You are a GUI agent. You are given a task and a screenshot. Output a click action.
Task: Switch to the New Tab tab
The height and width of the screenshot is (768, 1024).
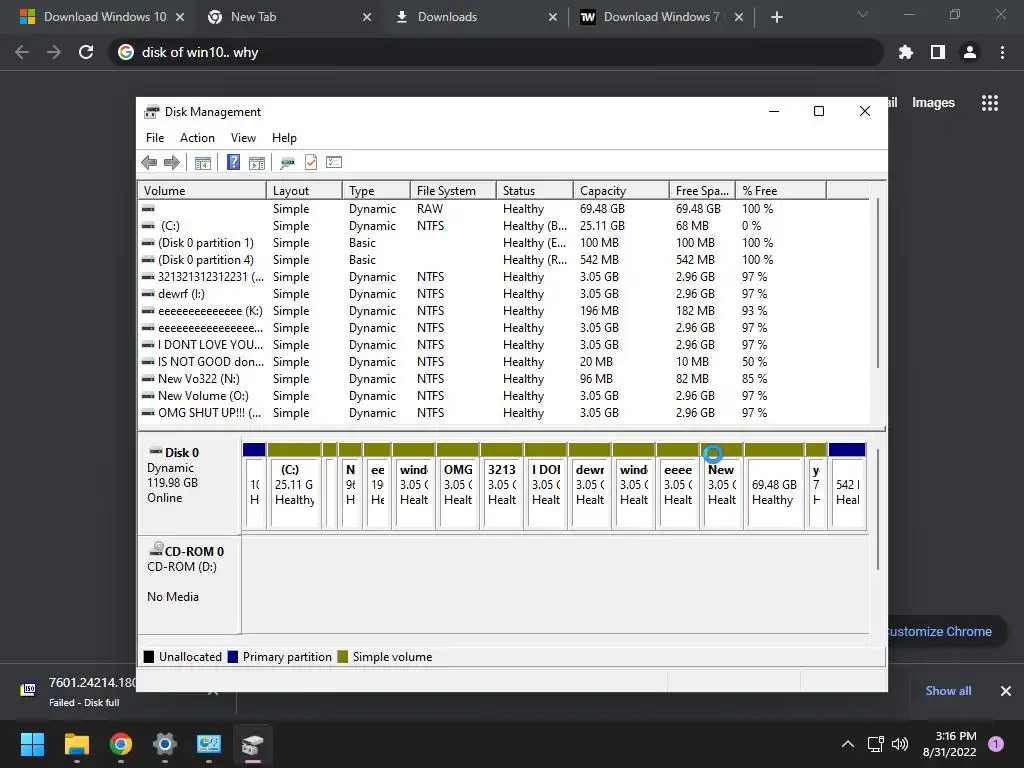point(287,17)
